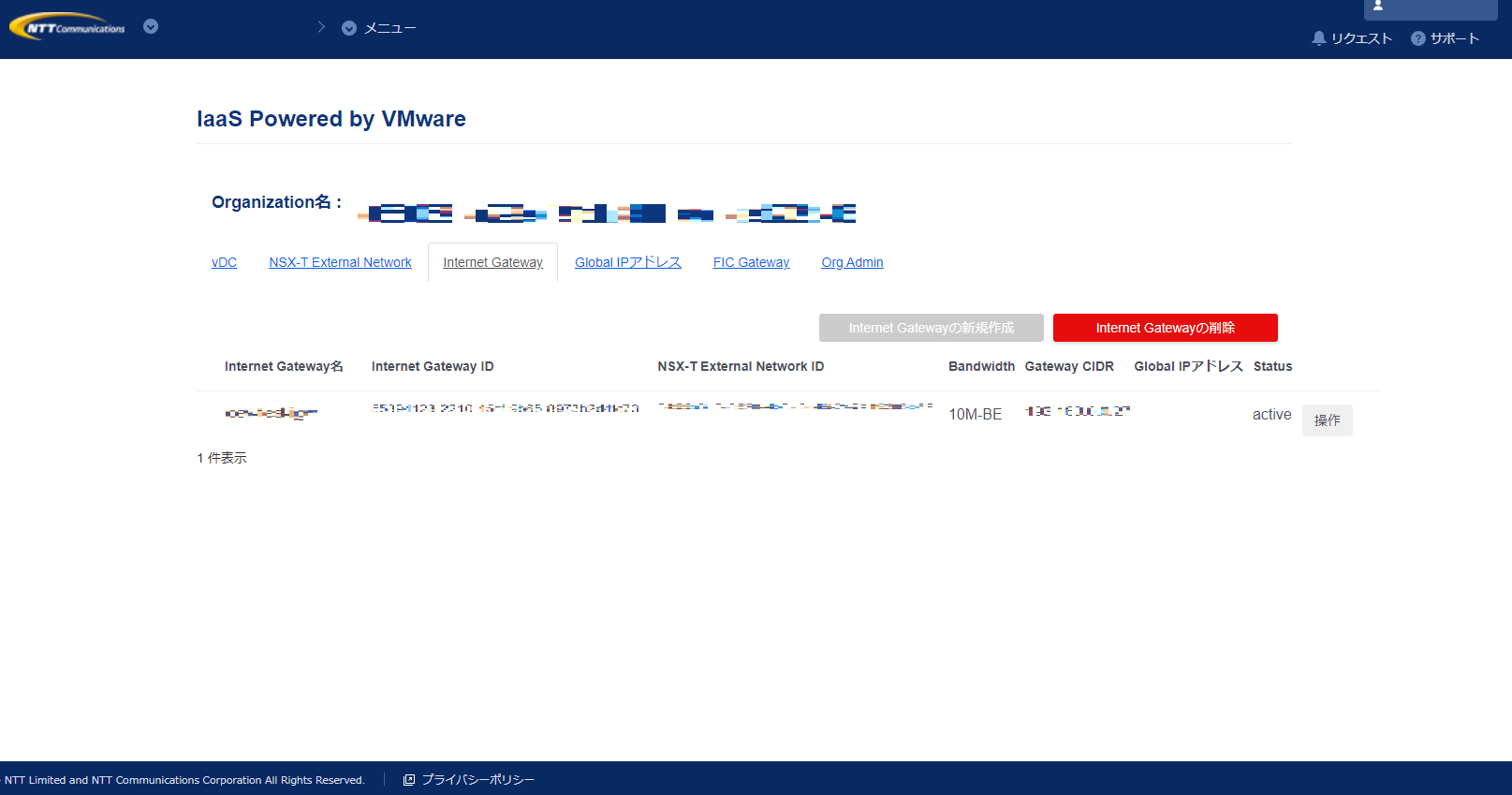1512x795 pixels.
Task: Switch to the NSX-T External Network tab
Action: pos(340,262)
